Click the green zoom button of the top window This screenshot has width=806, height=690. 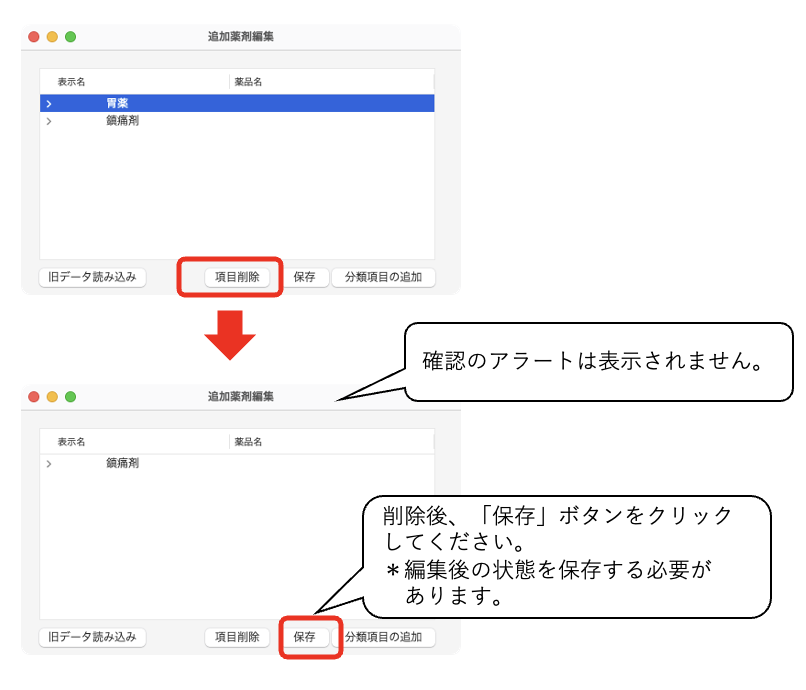[68, 35]
